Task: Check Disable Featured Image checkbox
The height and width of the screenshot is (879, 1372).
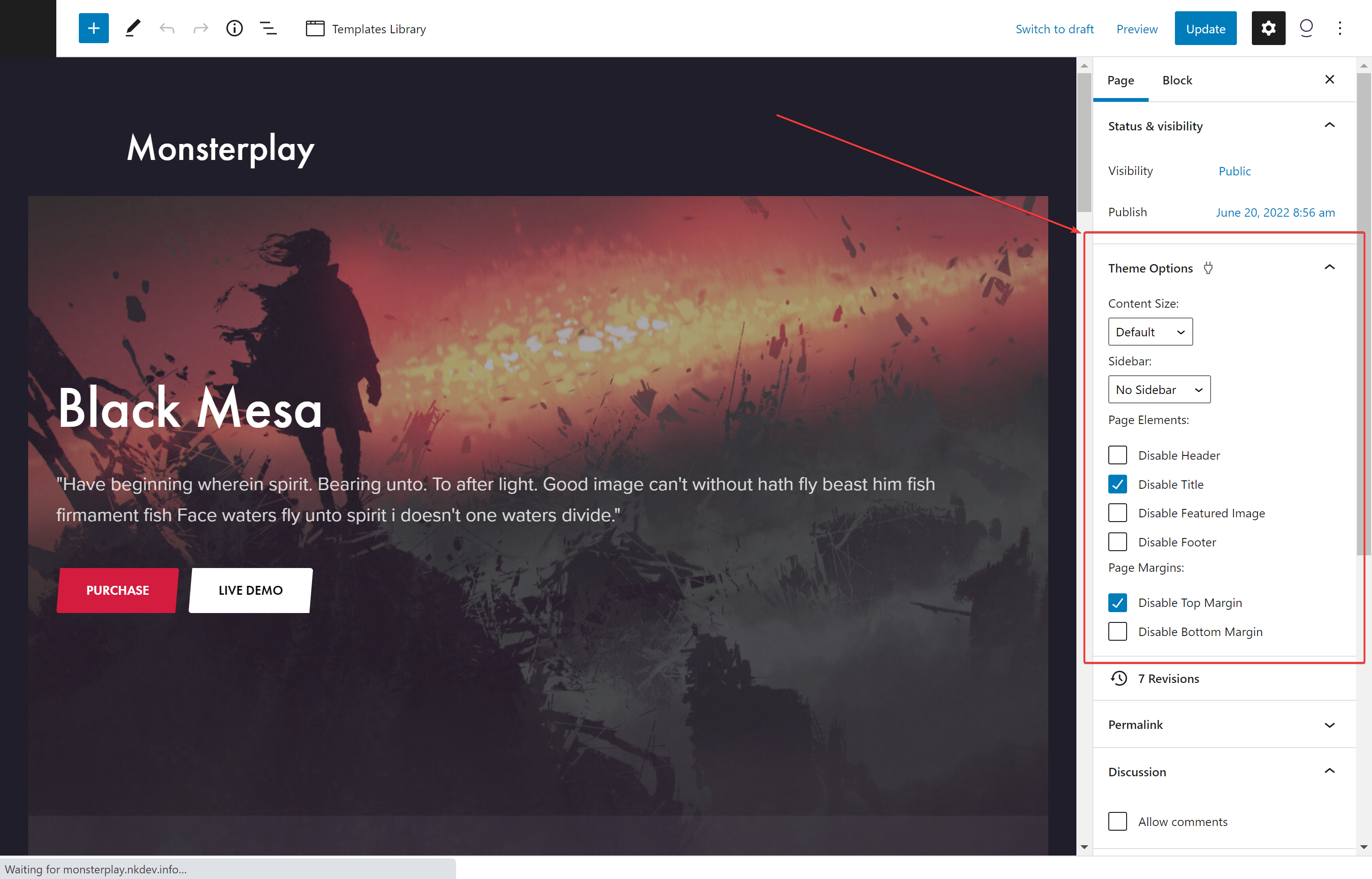Action: tap(1117, 513)
